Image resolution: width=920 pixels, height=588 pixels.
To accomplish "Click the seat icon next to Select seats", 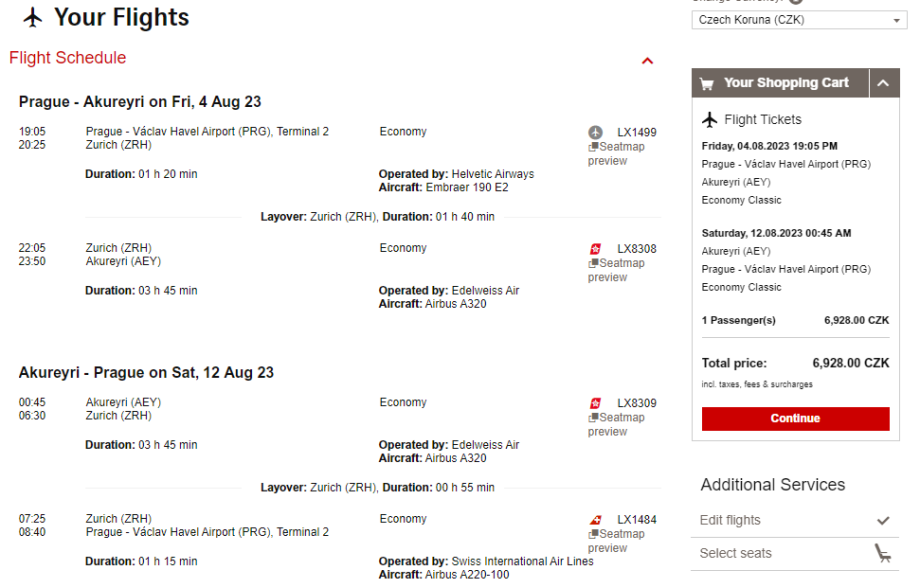I will [882, 553].
